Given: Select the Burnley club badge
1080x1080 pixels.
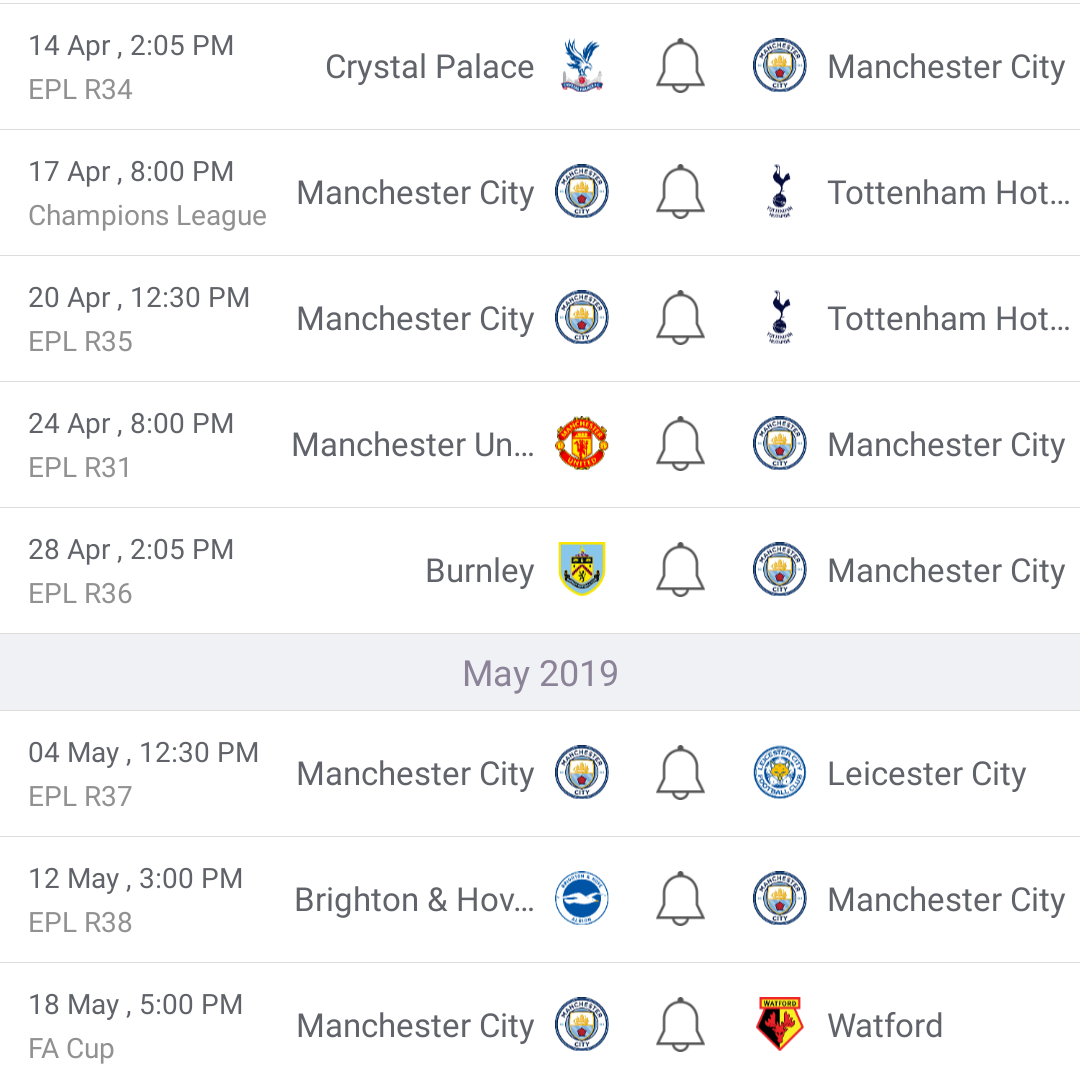Looking at the screenshot, I should [582, 569].
